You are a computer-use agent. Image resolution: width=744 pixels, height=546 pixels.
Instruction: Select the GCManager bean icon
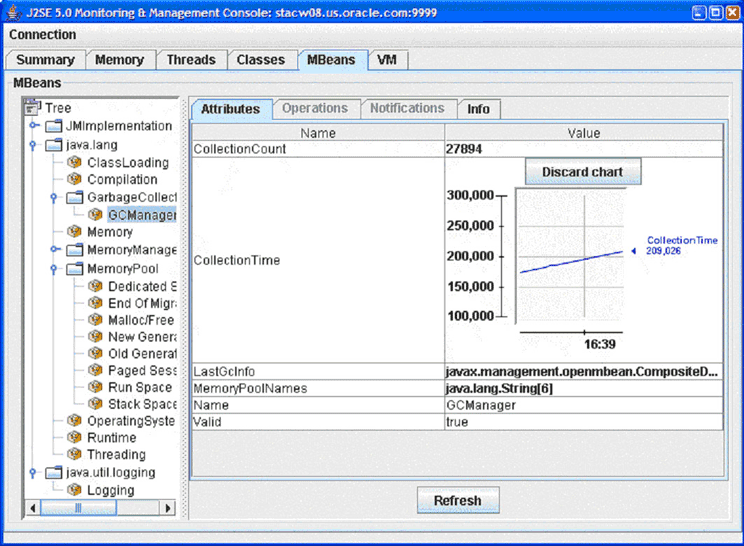(95, 214)
